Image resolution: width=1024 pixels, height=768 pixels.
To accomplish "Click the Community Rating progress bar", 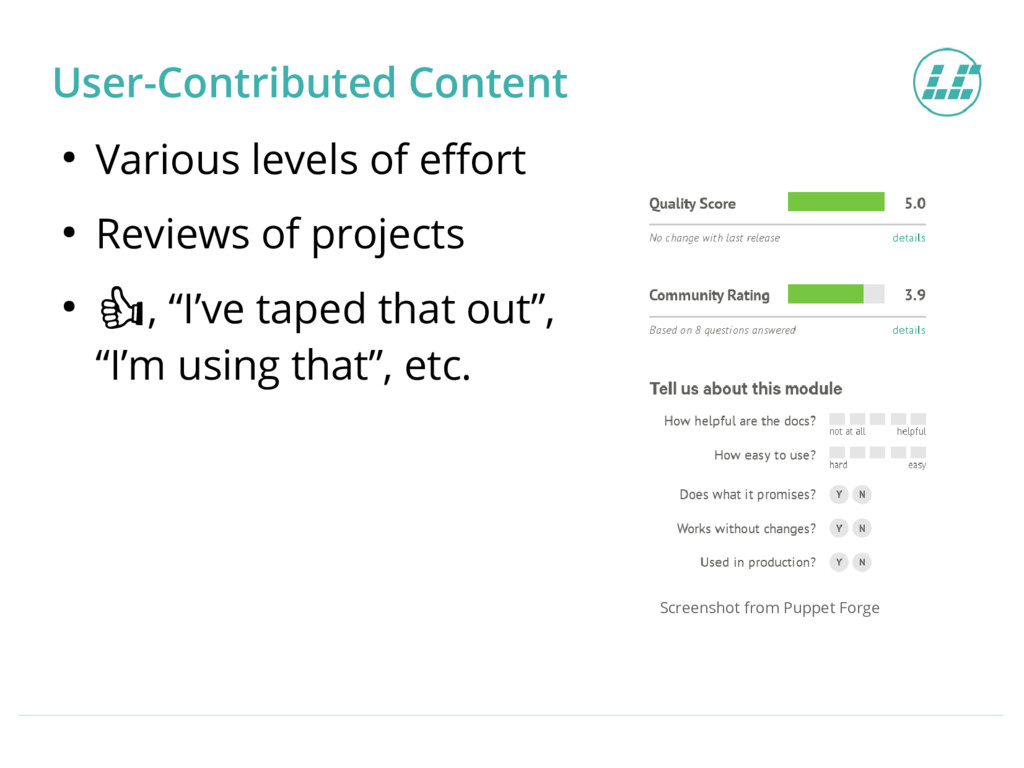I will coord(836,294).
